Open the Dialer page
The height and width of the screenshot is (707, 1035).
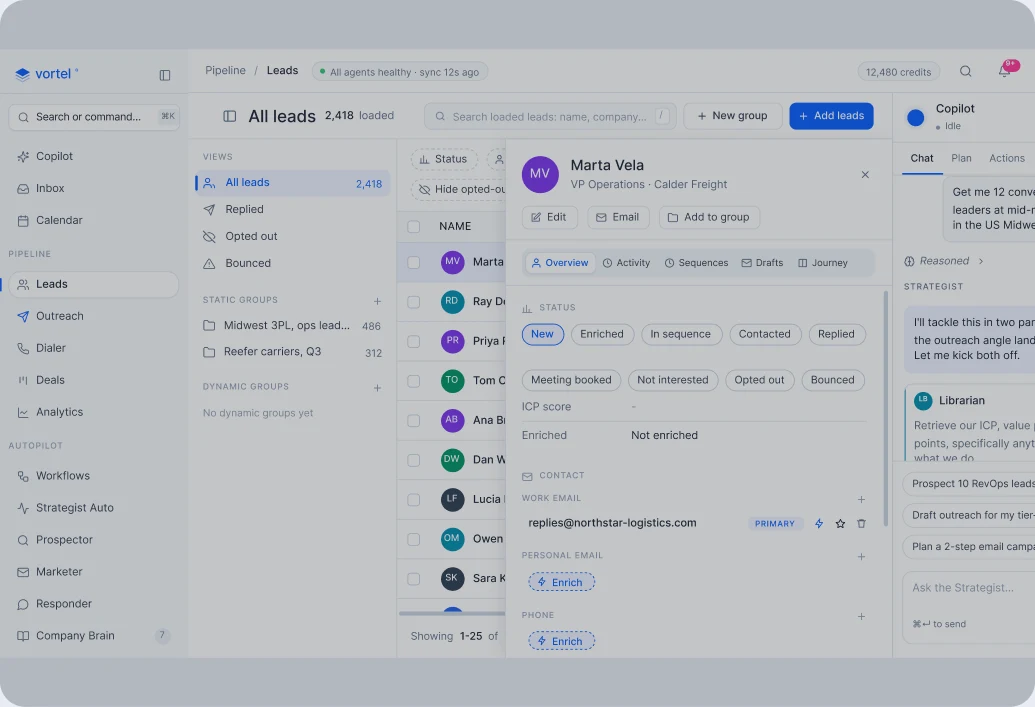click(94, 348)
